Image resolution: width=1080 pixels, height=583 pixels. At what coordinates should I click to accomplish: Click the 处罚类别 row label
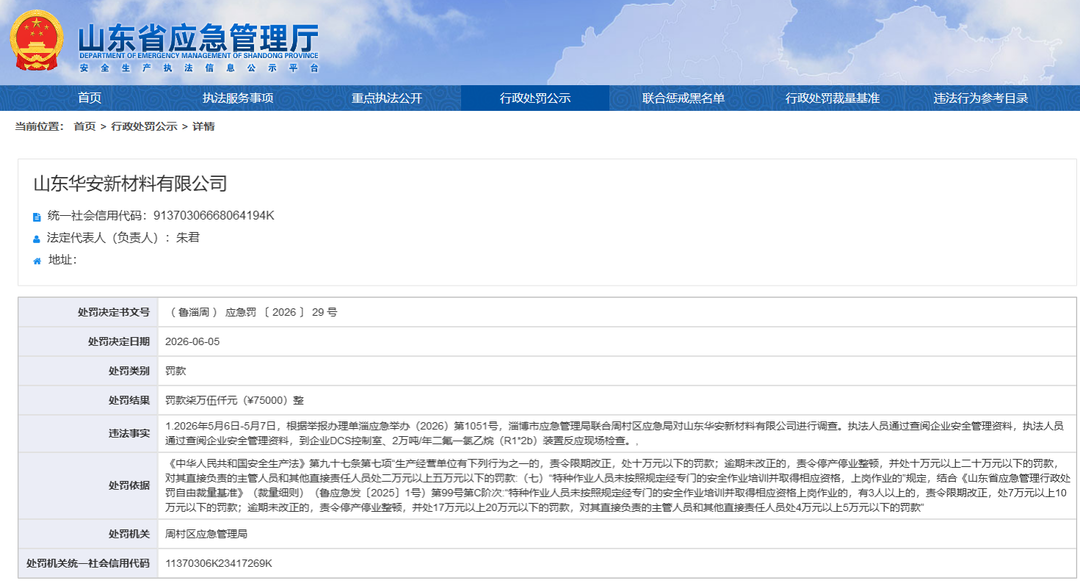pos(129,371)
